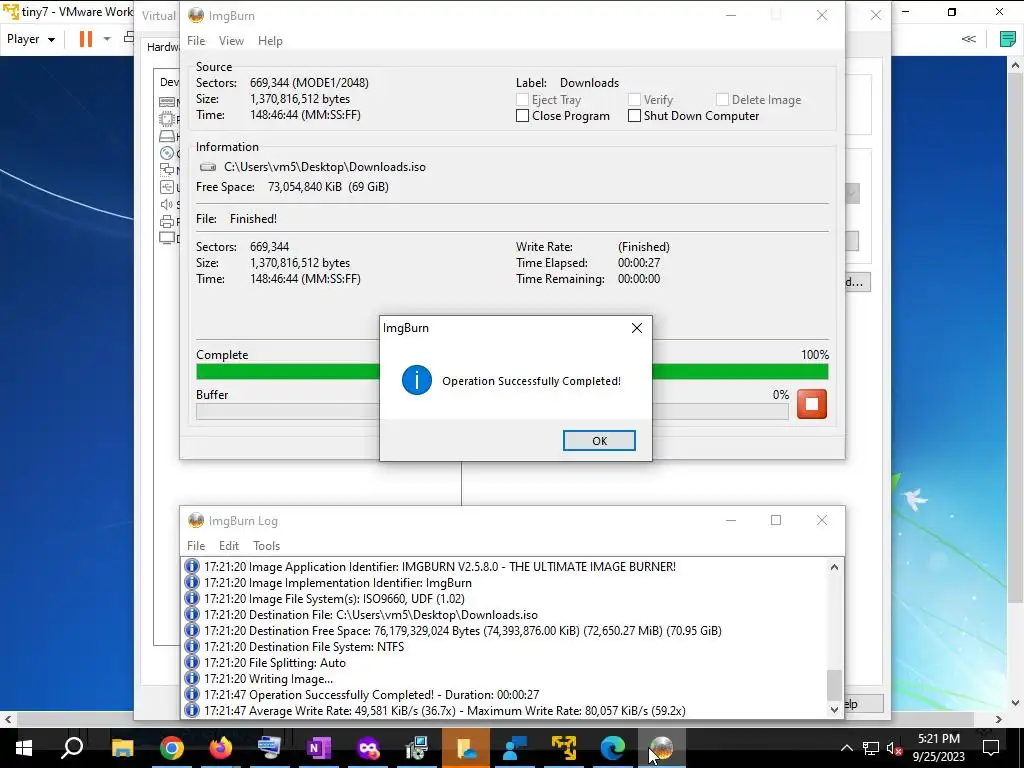Screen dimensions: 1024x768
Task: Toggle the Eject Tray checkbox
Action: pos(522,100)
